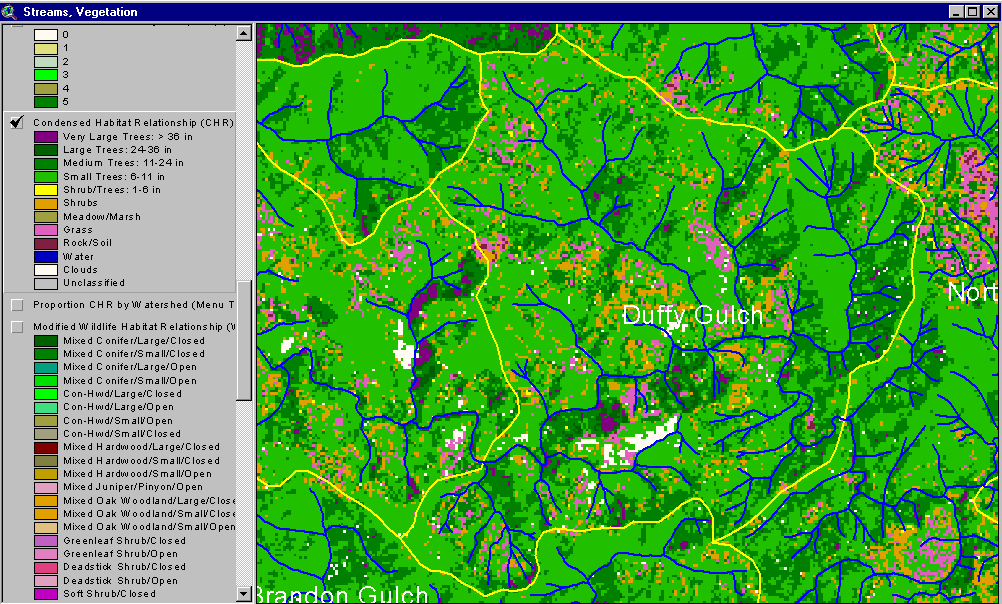
Task: Click the Rock/Soil legend swatch
Action: (x=46, y=244)
